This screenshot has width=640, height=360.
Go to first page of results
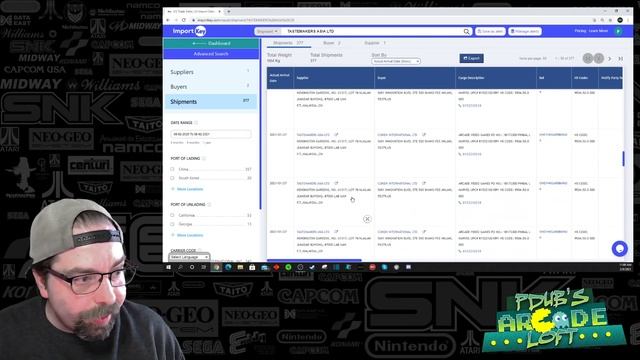pos(587,58)
